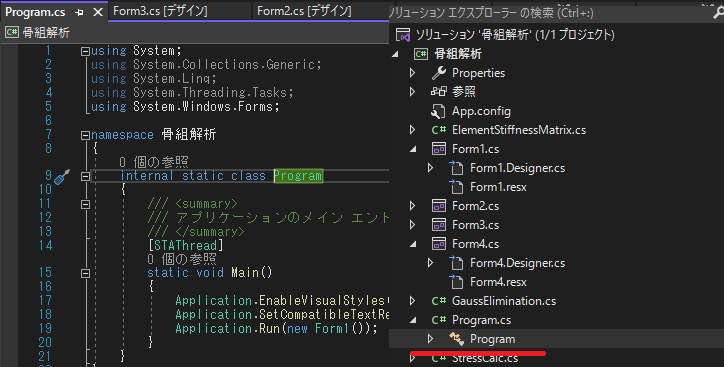Click the line number 20 in the margin
Screen dimensions: 724x367
pos(45,343)
